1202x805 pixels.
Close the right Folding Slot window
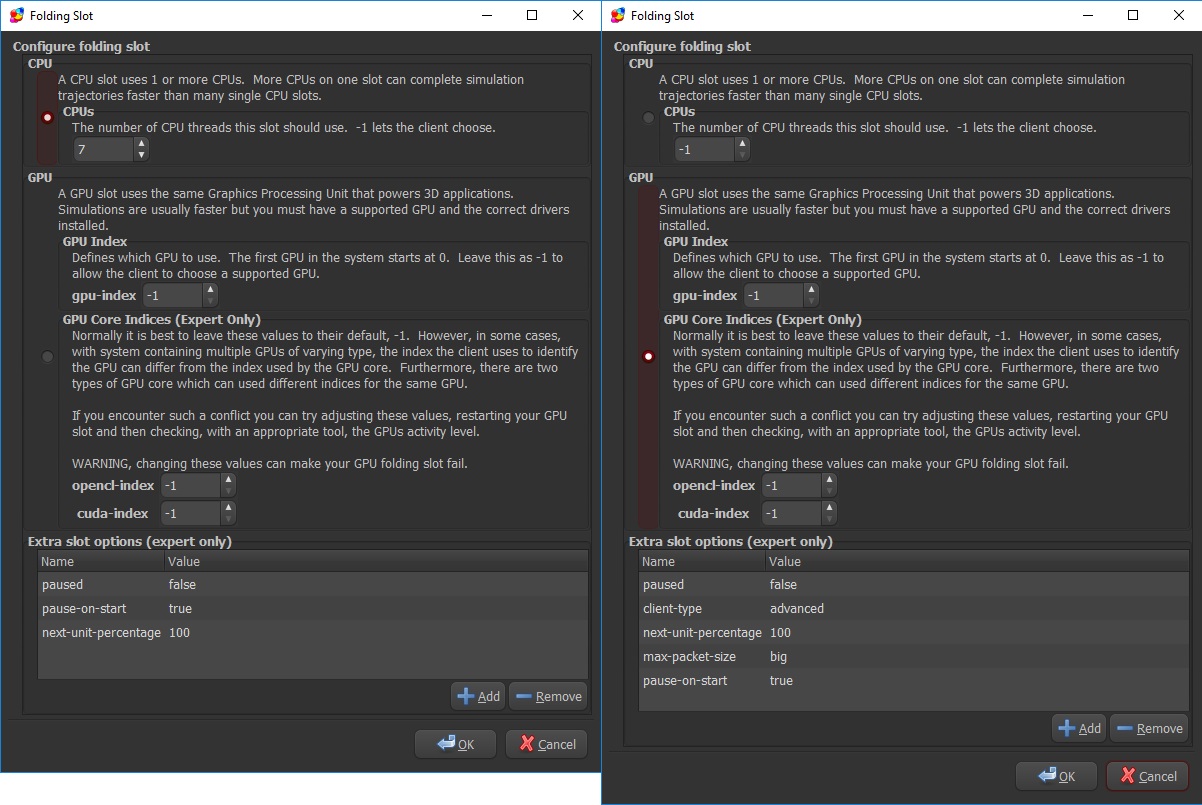tap(1179, 15)
